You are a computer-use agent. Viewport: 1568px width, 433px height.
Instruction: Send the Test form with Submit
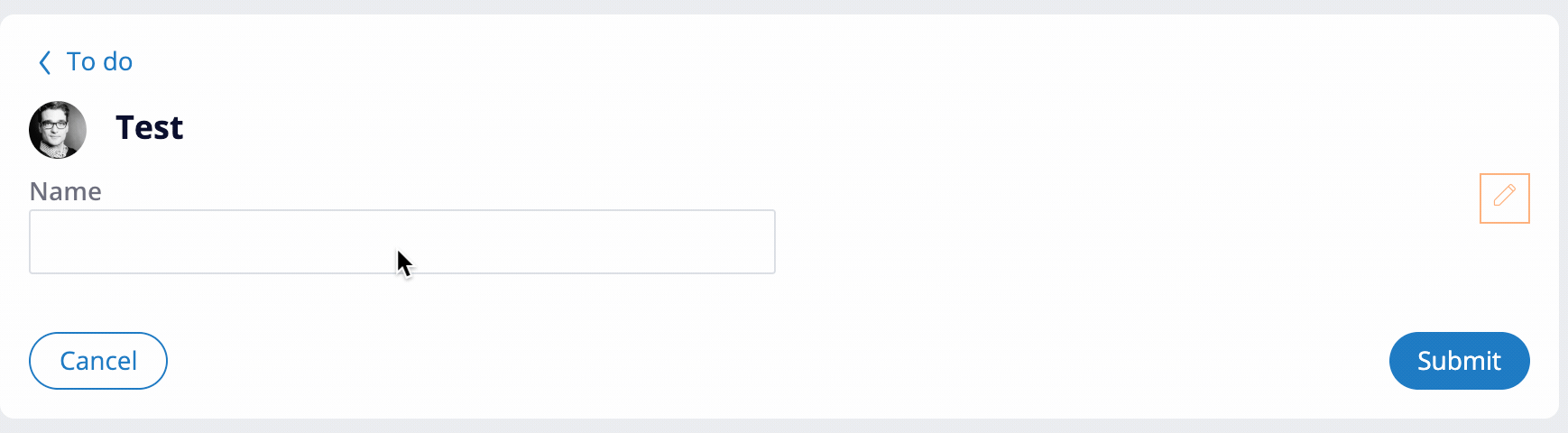(1459, 361)
